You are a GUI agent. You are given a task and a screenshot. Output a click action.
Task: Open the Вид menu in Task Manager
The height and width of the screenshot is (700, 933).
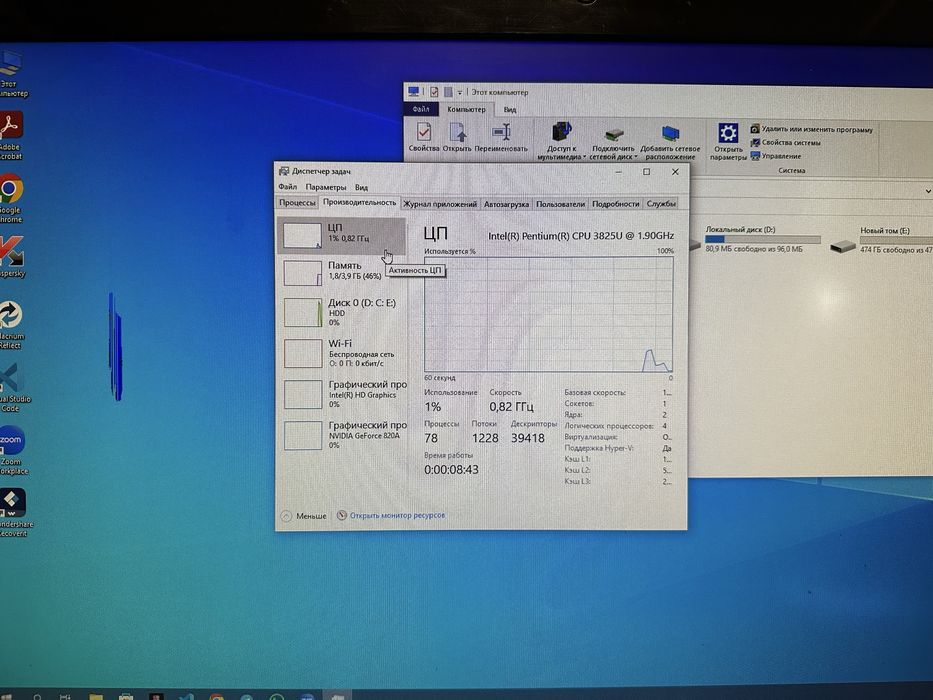point(361,187)
